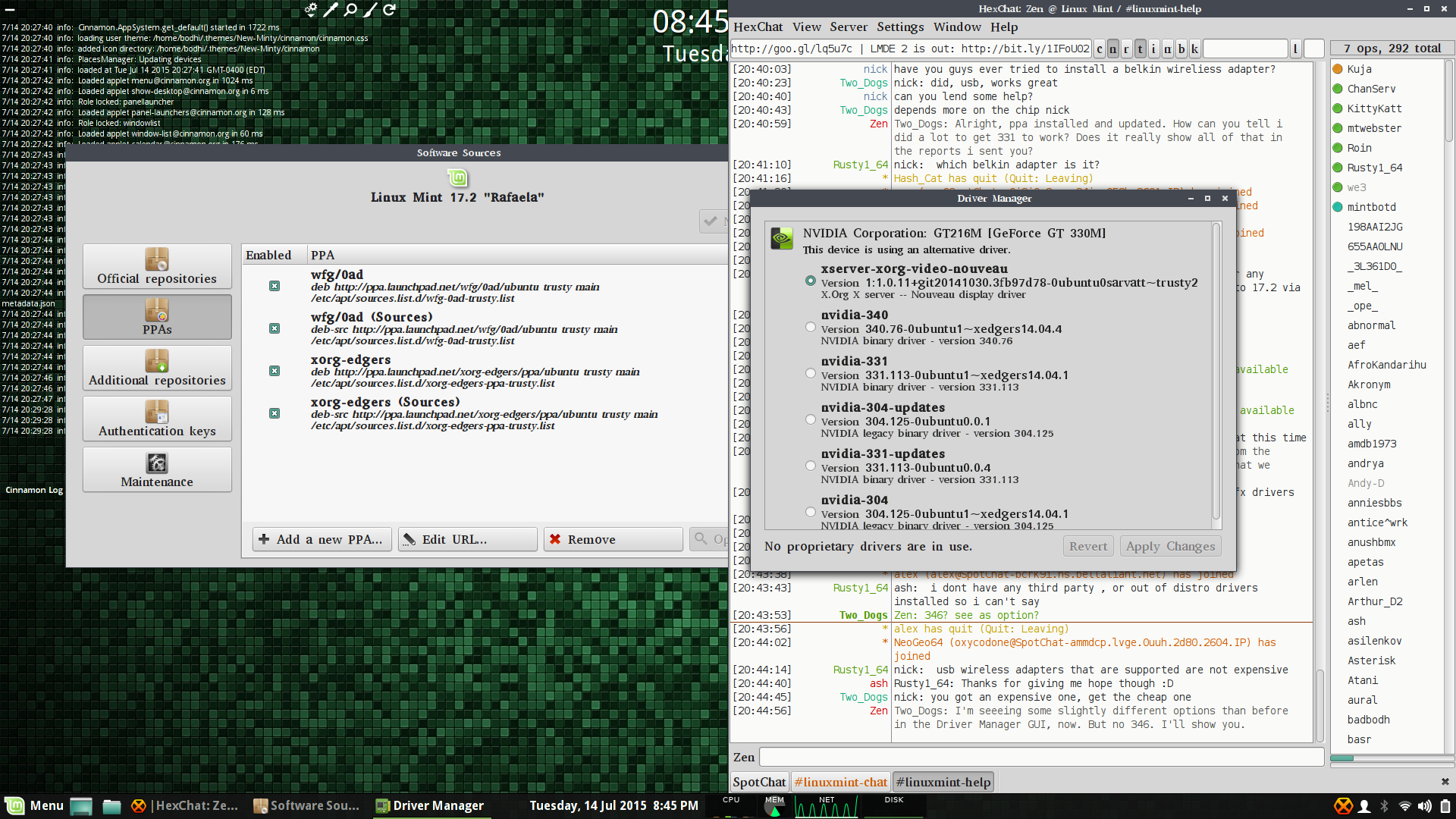The image size is (1456, 819).
Task: Toggle the wfg/0ad (Sources) enabled checkbox
Action: click(275, 328)
